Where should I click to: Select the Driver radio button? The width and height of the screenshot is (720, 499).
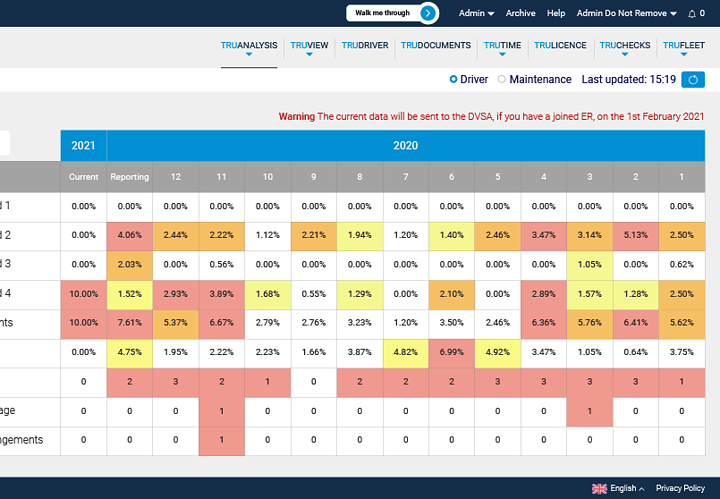point(454,79)
